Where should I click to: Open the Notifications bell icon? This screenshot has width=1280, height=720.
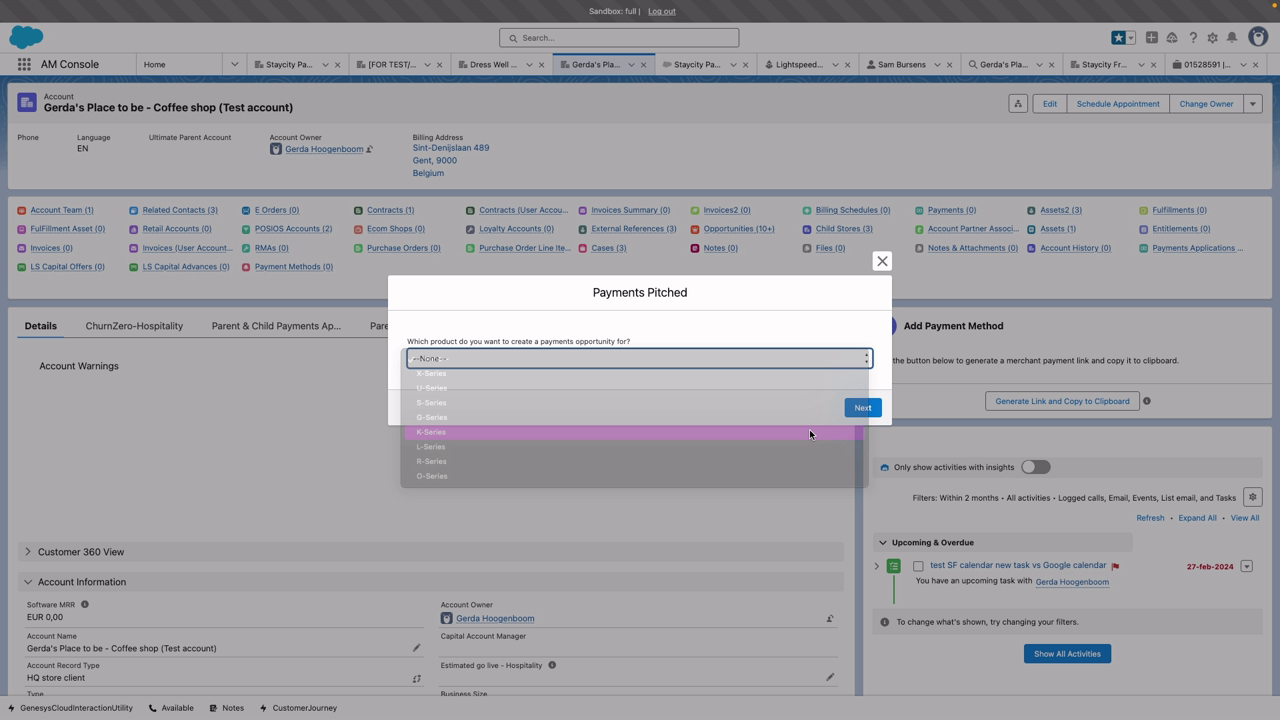point(1232,38)
